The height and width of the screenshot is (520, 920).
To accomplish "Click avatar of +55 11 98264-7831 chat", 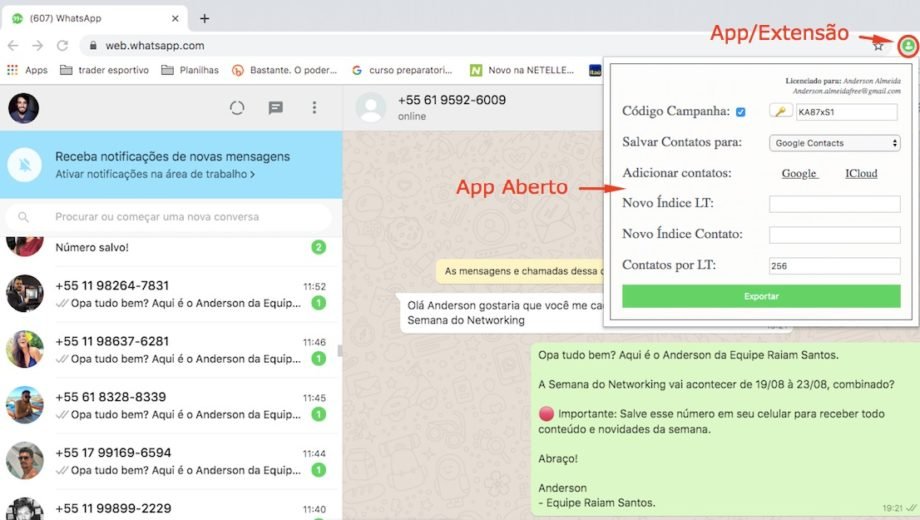I will [x=25, y=293].
